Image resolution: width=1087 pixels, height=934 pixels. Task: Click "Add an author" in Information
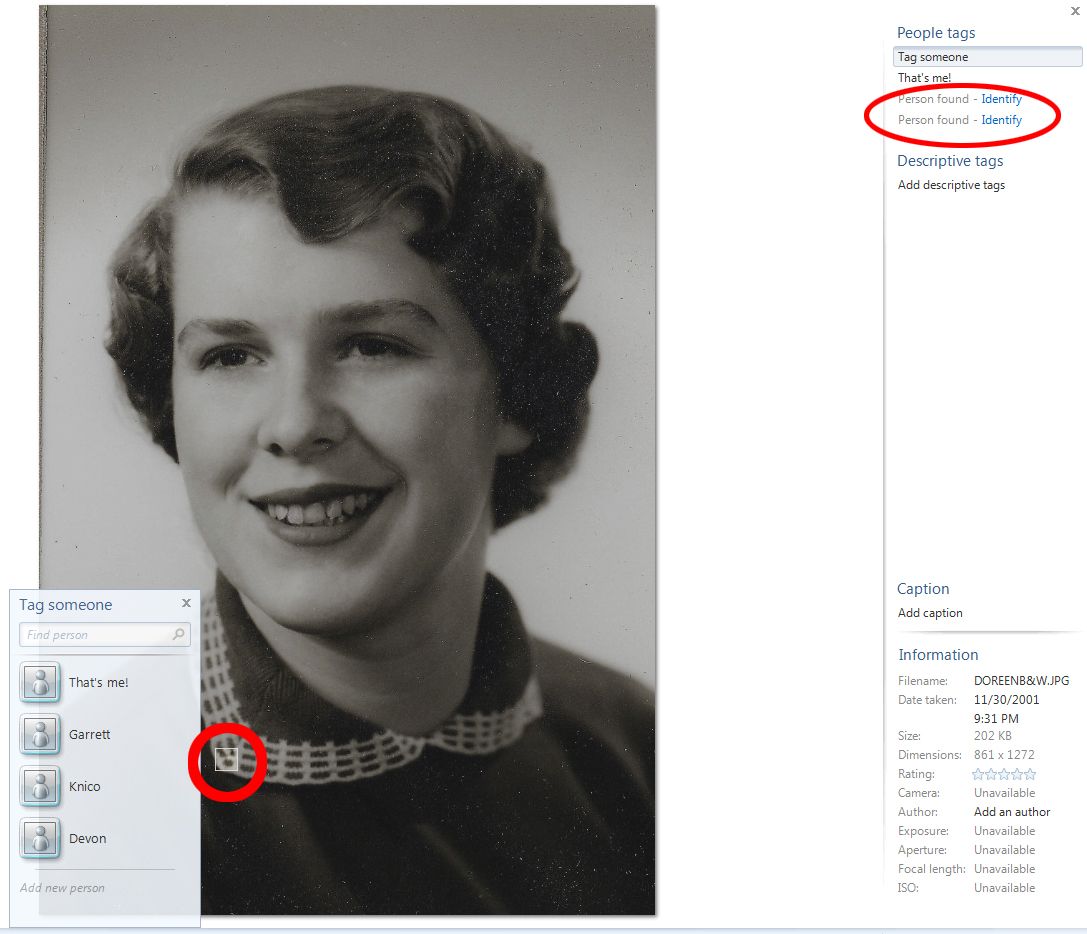[1011, 811]
